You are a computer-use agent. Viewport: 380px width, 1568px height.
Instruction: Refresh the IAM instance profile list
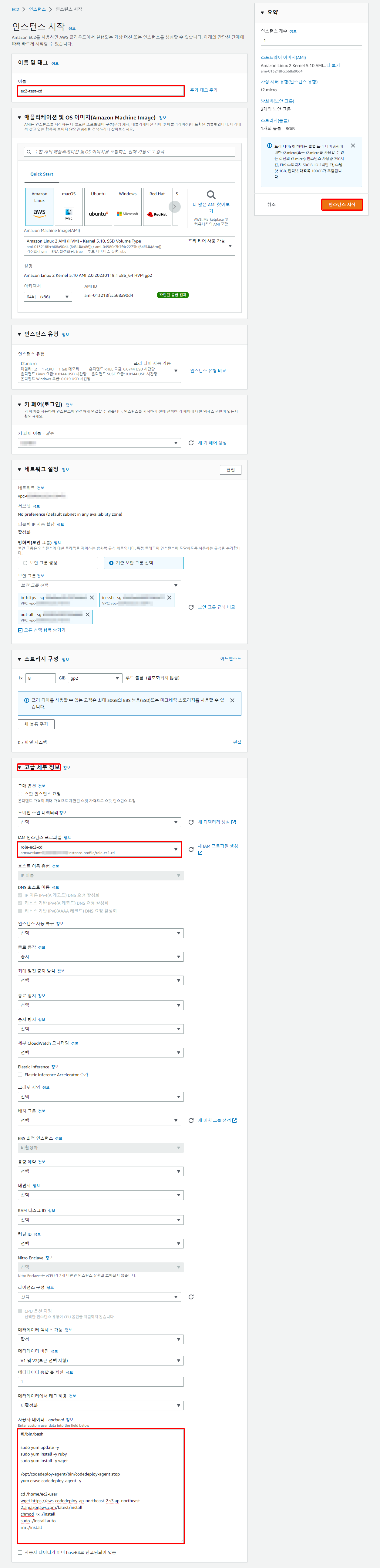point(191,849)
